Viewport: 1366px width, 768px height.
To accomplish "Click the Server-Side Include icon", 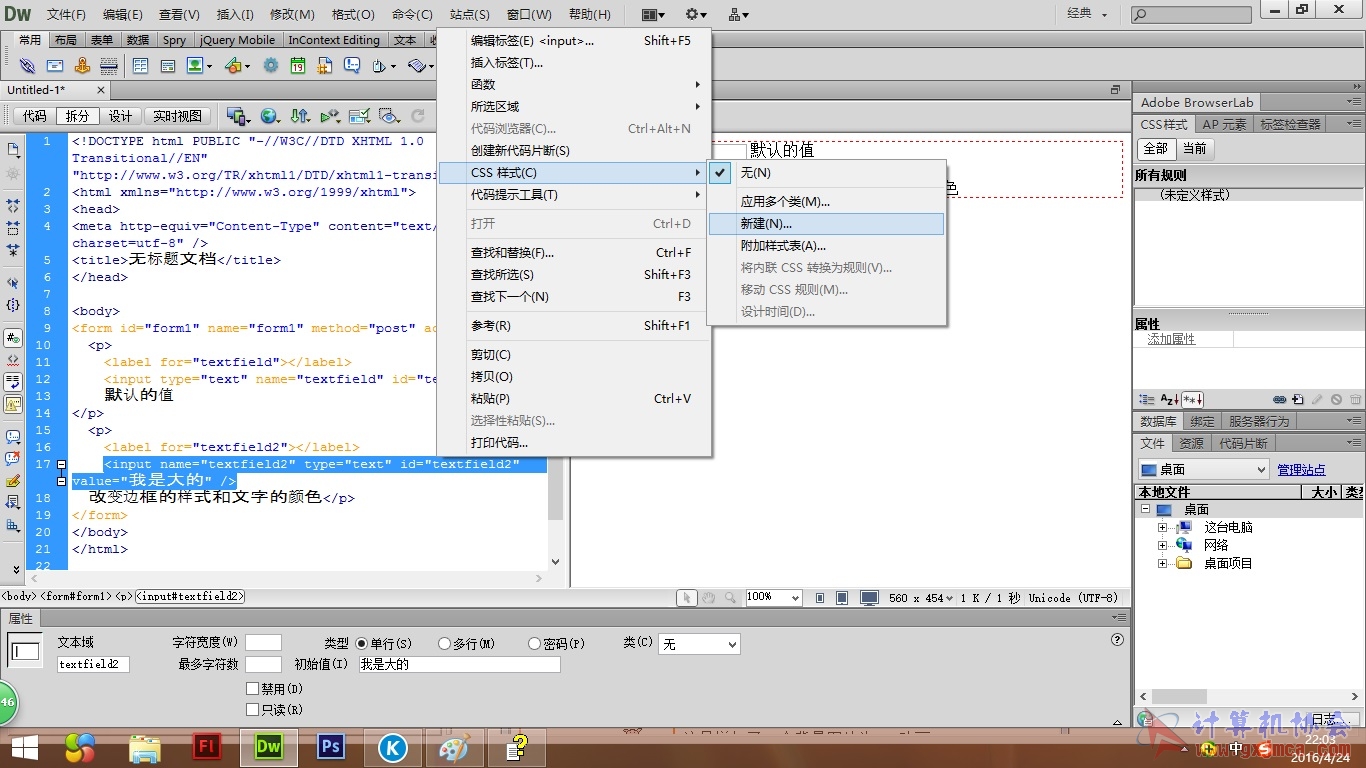I will [x=325, y=65].
